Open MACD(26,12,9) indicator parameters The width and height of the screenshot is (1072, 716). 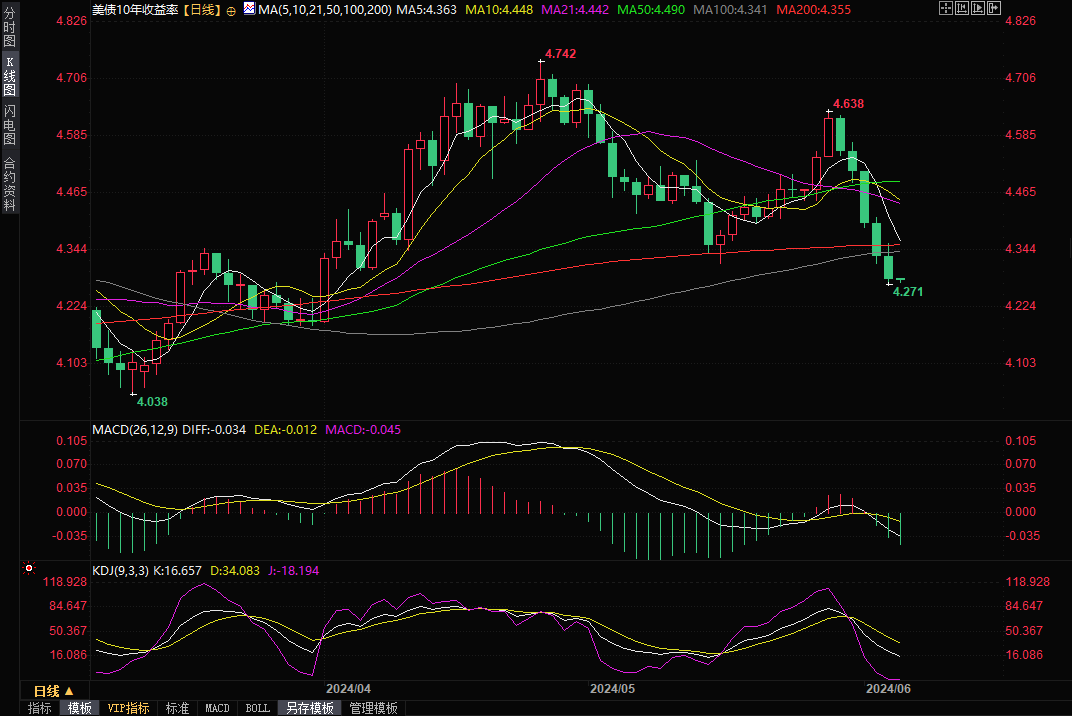click(x=134, y=429)
